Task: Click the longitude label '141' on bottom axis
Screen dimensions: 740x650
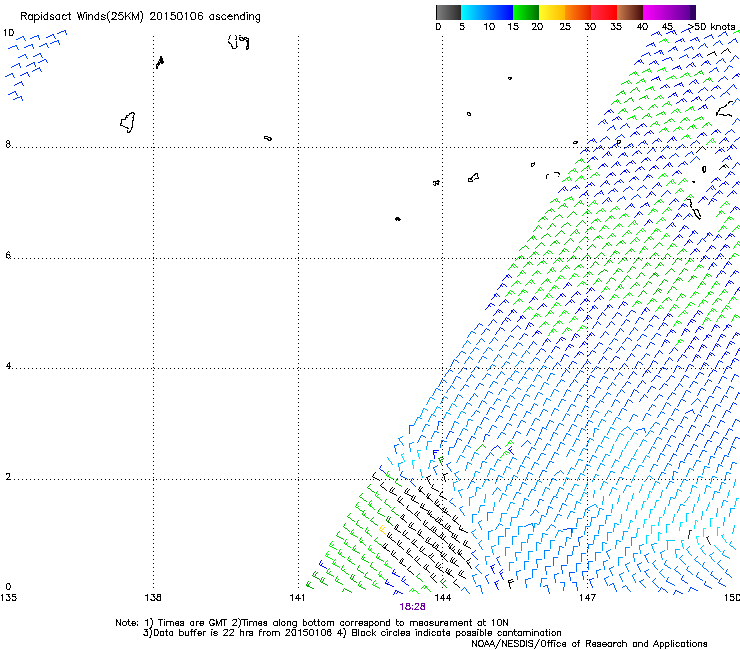Action: point(297,598)
